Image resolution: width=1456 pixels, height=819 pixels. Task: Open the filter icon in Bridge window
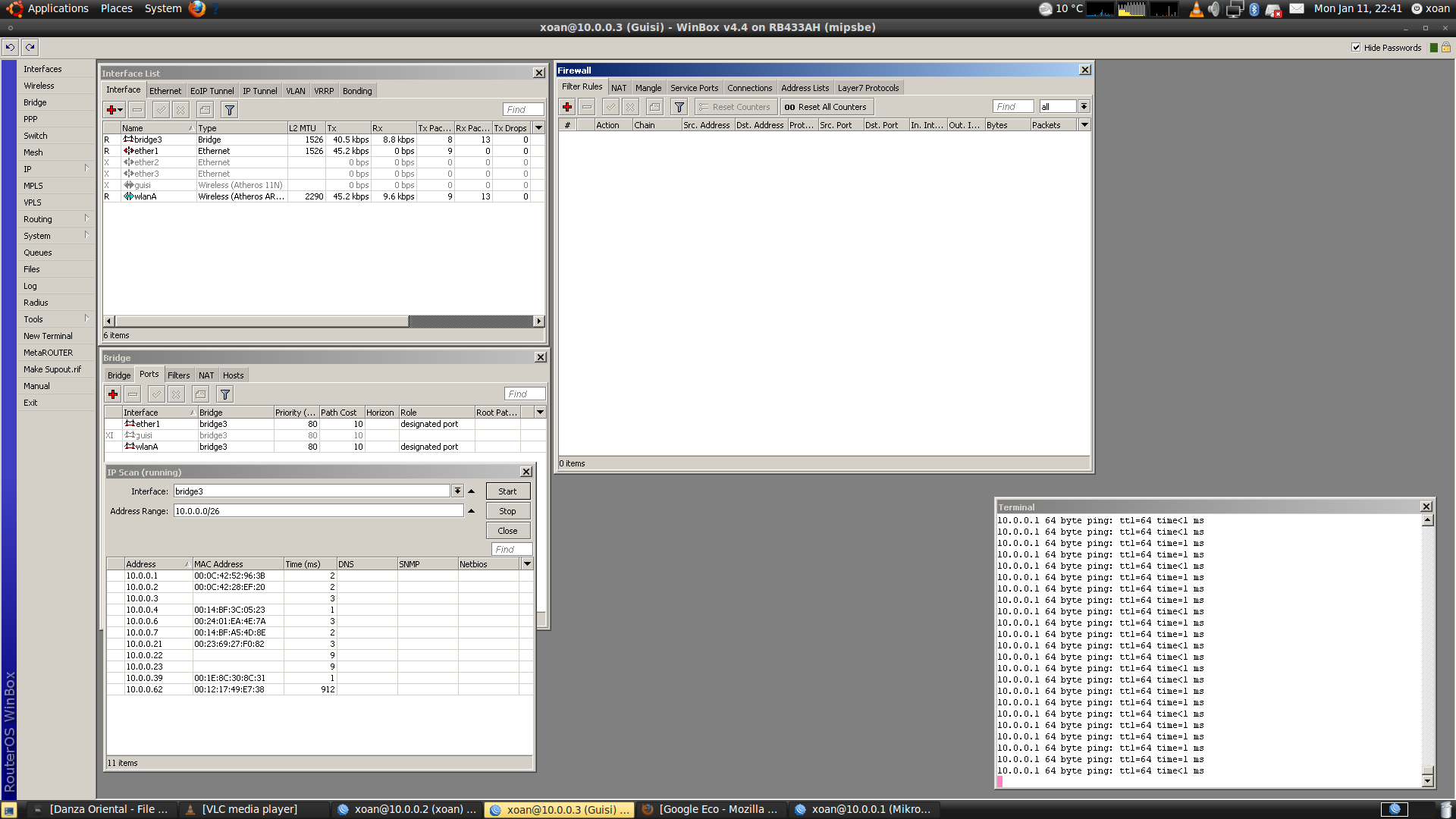pos(224,394)
